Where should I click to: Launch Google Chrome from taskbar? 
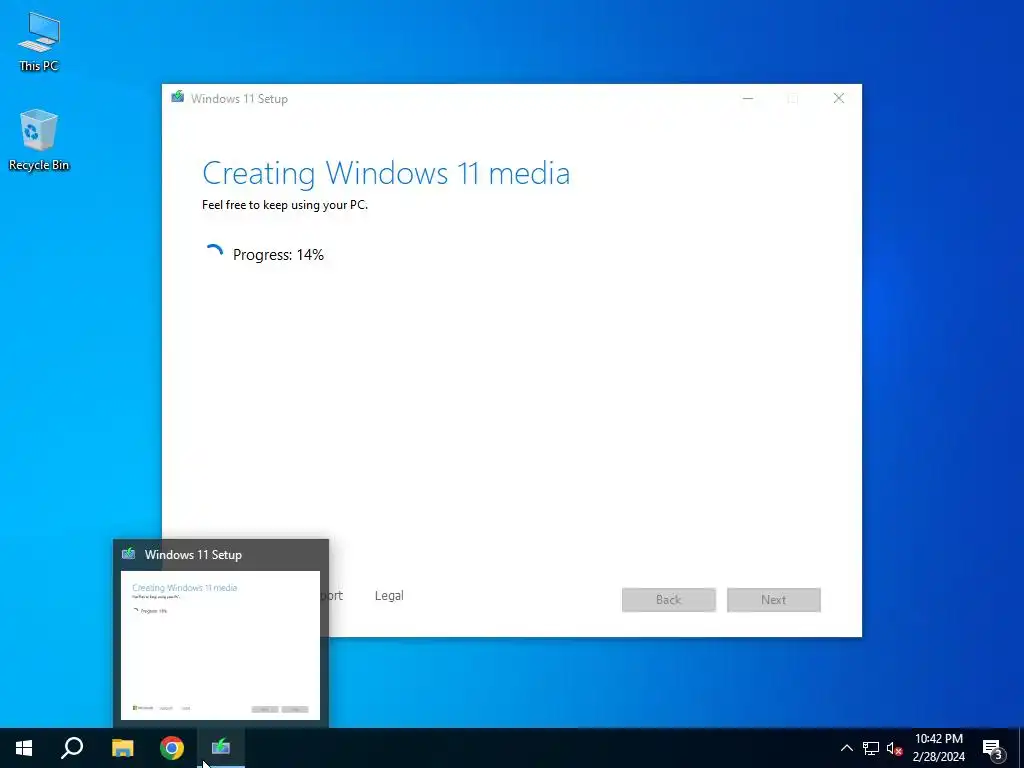click(x=172, y=748)
